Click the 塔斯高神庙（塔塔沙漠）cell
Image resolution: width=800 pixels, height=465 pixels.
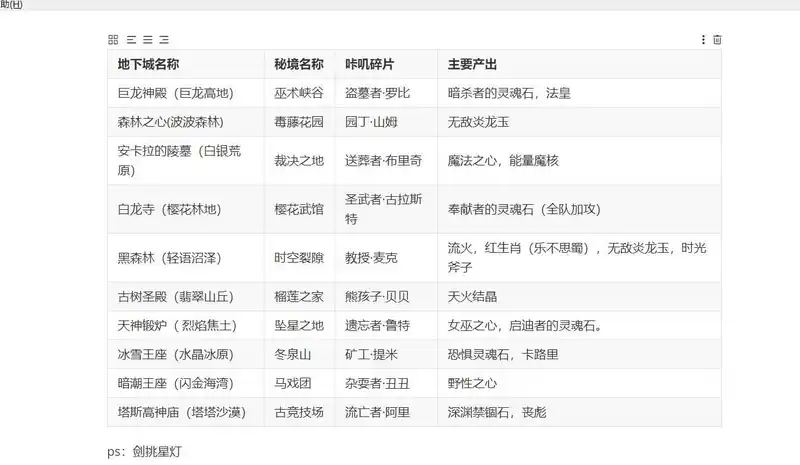click(x=186, y=412)
